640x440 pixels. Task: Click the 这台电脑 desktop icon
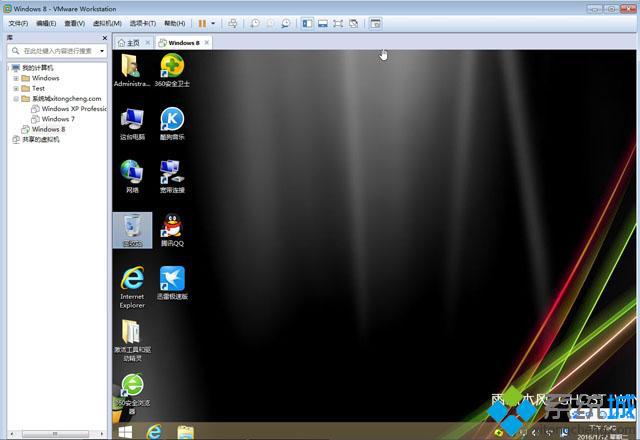coord(132,124)
